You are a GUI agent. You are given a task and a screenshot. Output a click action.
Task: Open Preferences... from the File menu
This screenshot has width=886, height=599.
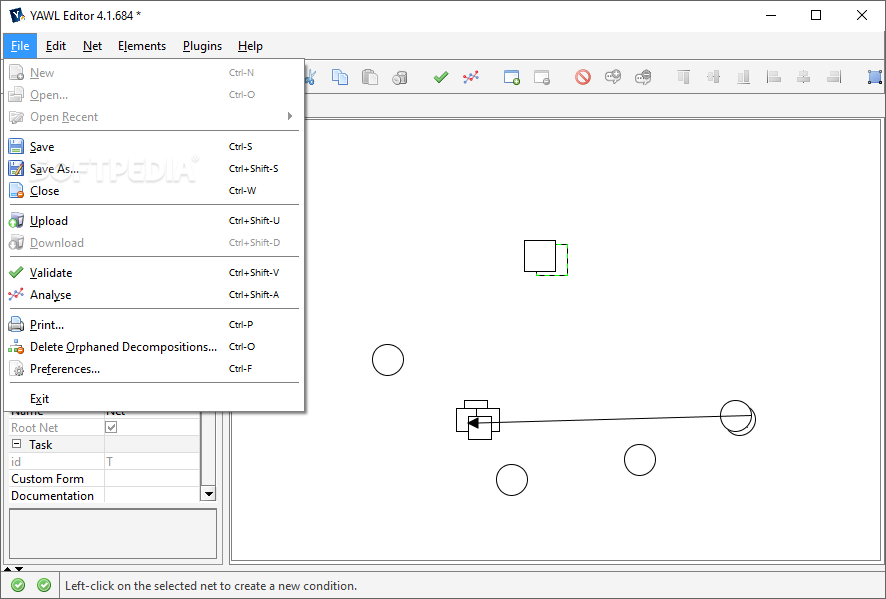pos(154,369)
